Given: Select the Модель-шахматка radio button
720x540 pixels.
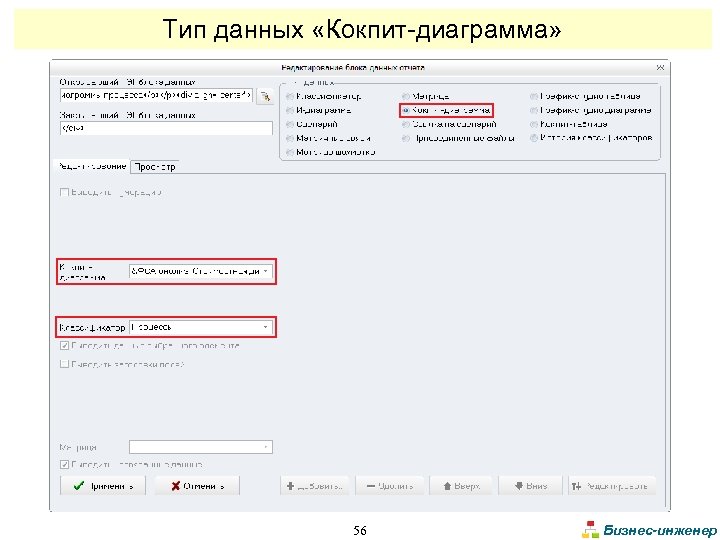Looking at the screenshot, I should coord(290,152).
